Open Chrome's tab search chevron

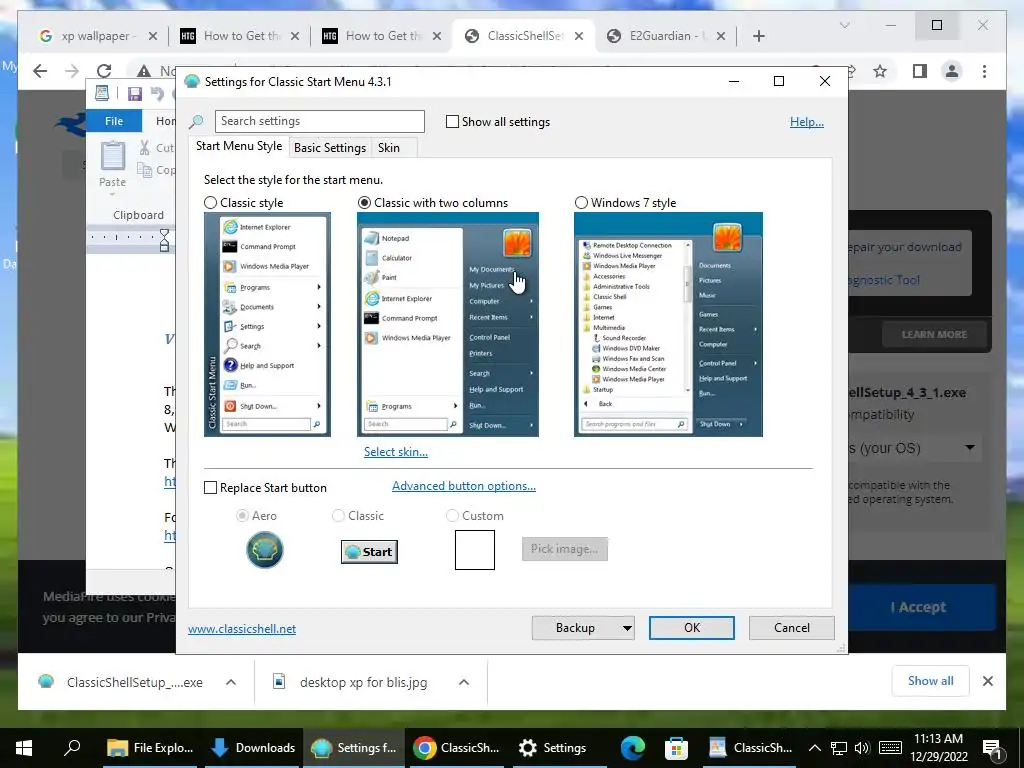click(844, 25)
